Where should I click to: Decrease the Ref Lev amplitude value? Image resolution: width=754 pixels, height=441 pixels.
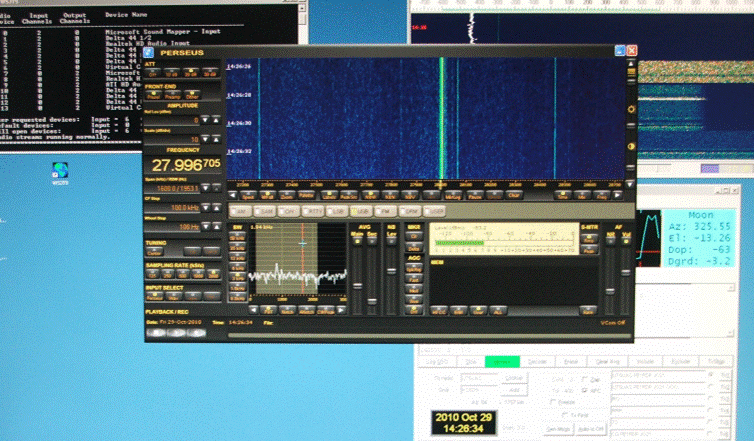(206, 120)
